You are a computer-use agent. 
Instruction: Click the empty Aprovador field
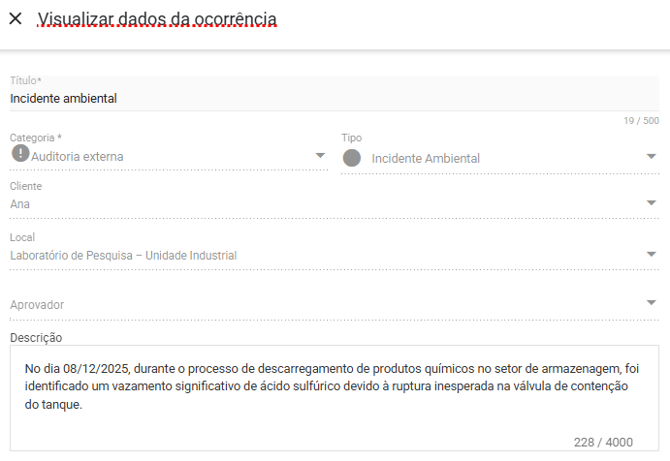click(300, 304)
